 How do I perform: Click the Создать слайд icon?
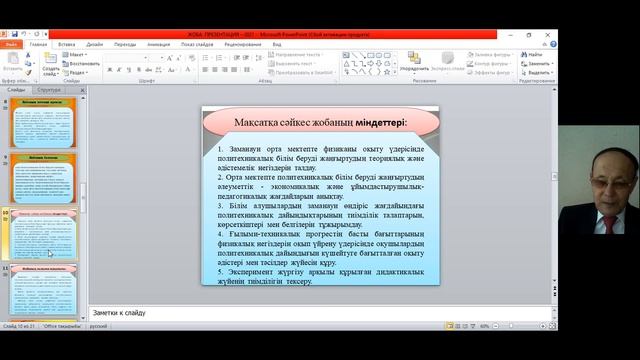[51, 58]
